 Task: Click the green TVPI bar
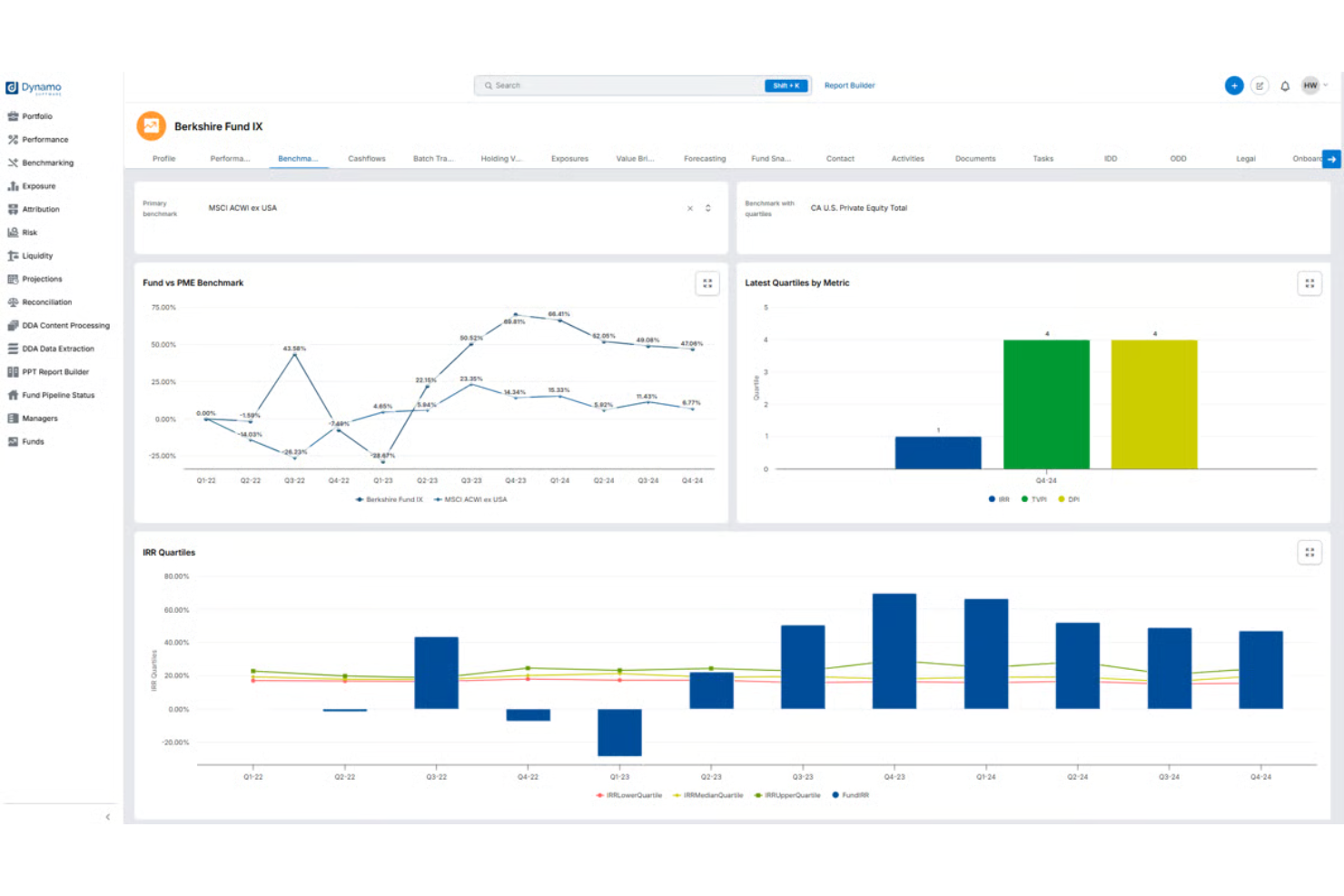(1046, 405)
